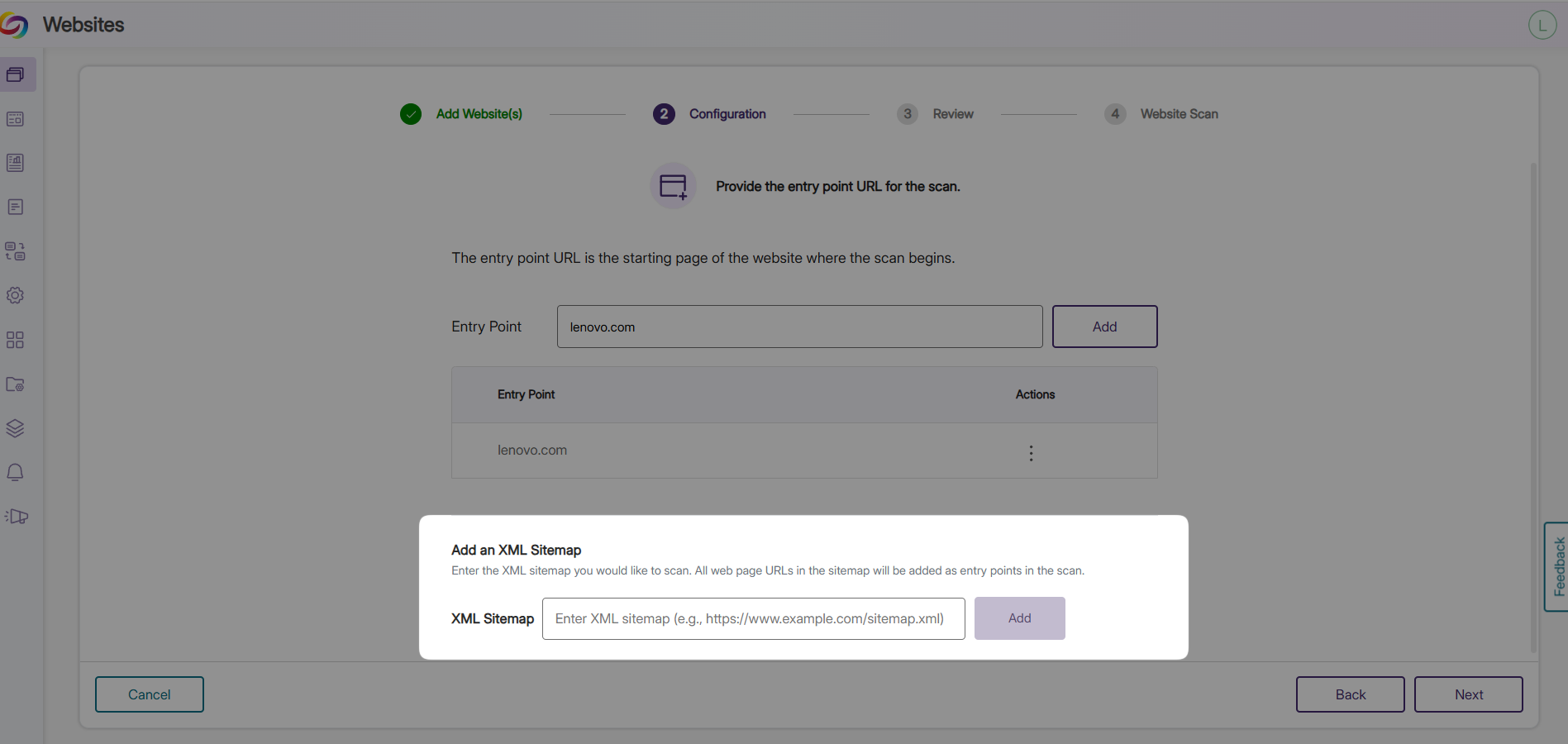This screenshot has width=1568, height=744.
Task: Click Next to continue configuration
Action: (1468, 694)
